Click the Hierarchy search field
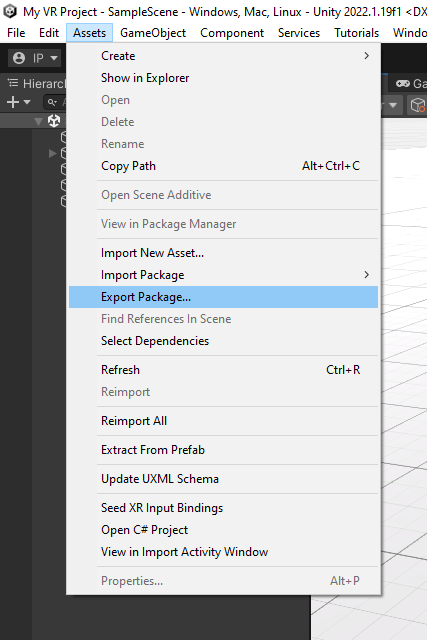 pos(56,102)
